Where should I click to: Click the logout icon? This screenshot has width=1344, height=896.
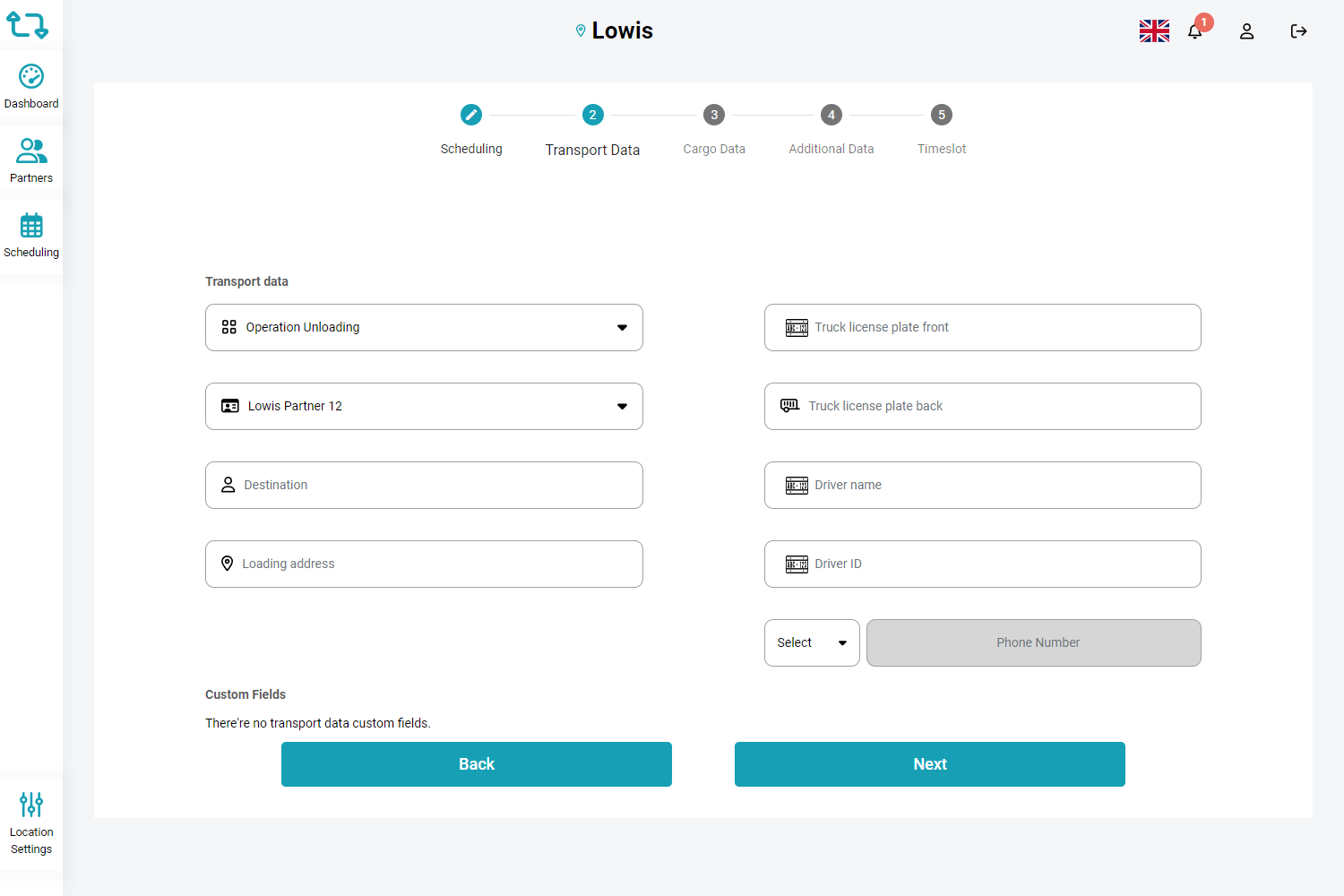[x=1298, y=31]
